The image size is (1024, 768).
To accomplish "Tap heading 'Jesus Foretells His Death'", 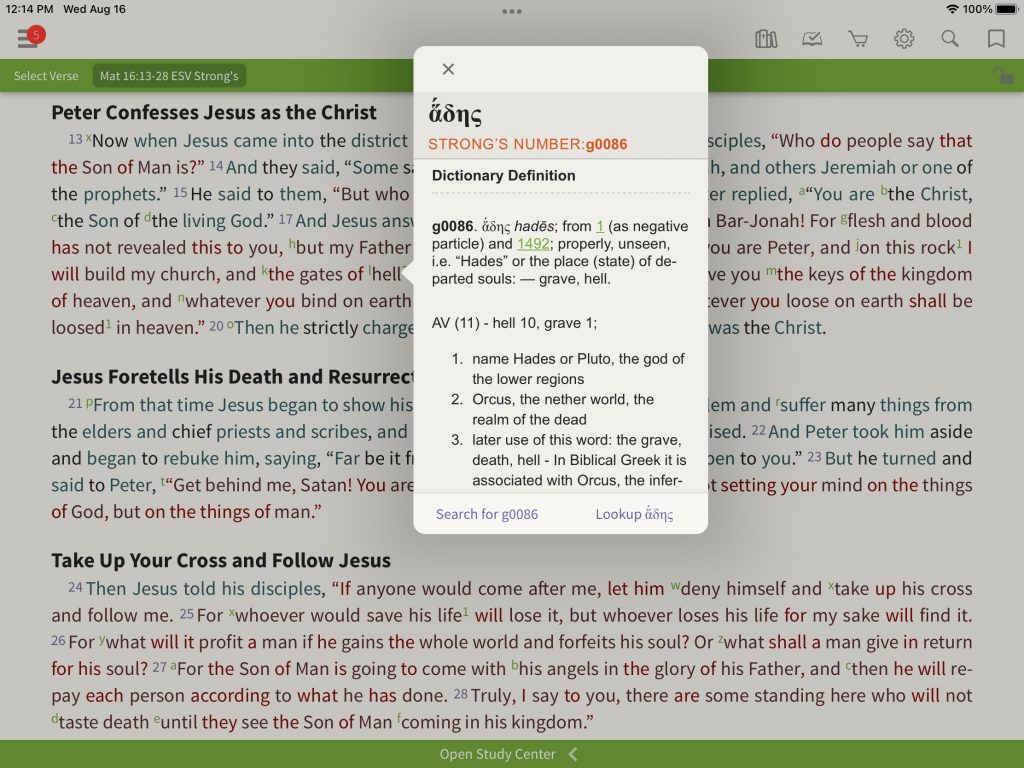I will (x=232, y=377).
